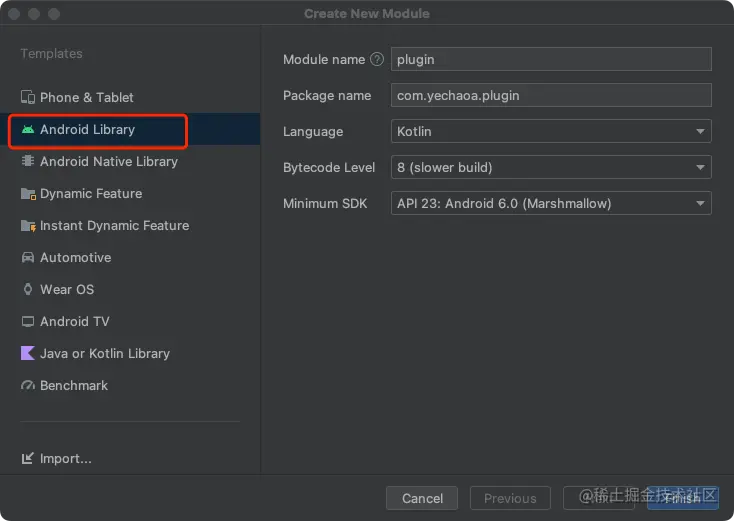Click the Module name text field
This screenshot has height=521, width=734.
(x=550, y=59)
